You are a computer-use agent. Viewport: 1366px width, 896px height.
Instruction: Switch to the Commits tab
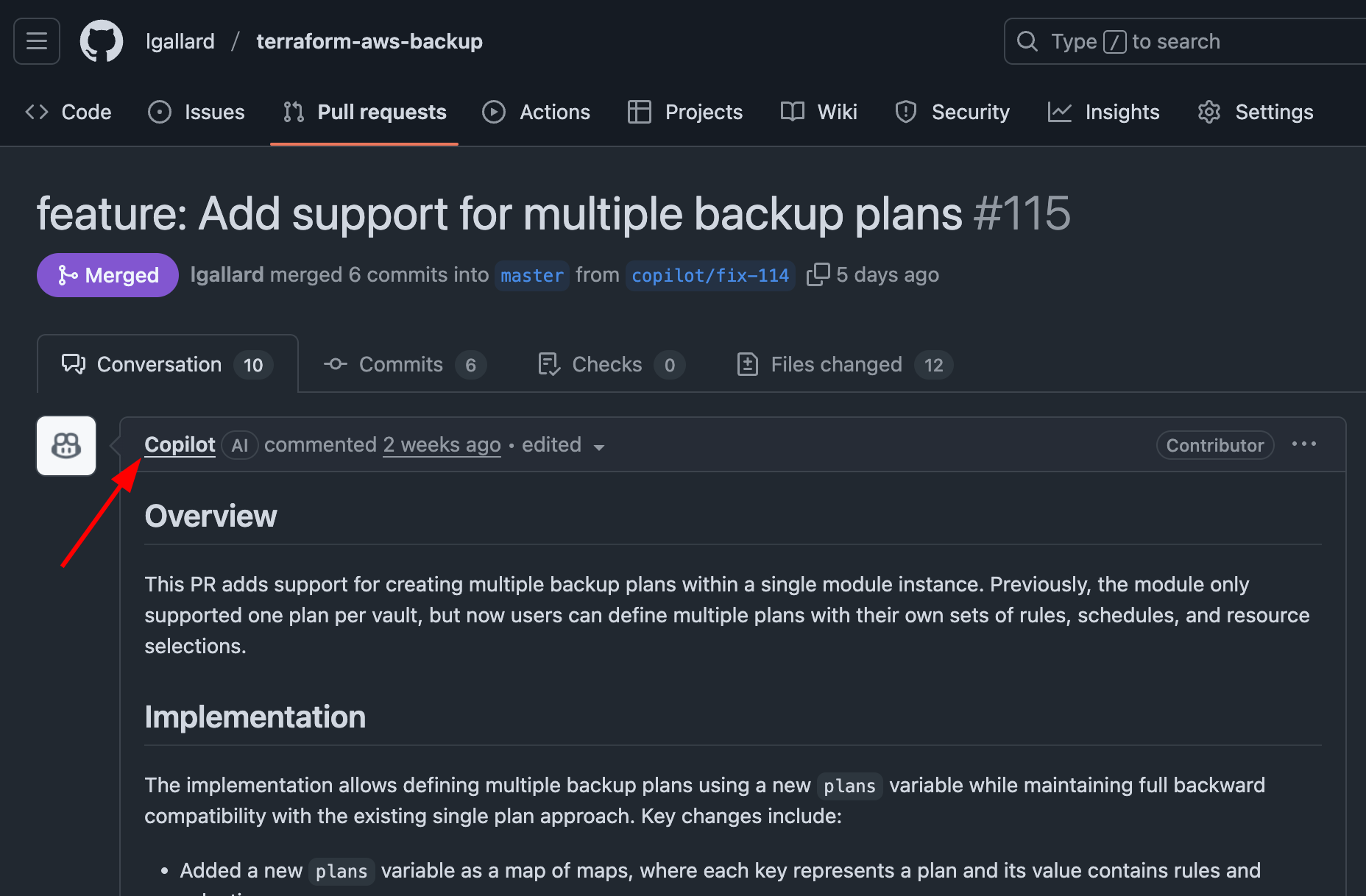pyautogui.click(x=405, y=365)
